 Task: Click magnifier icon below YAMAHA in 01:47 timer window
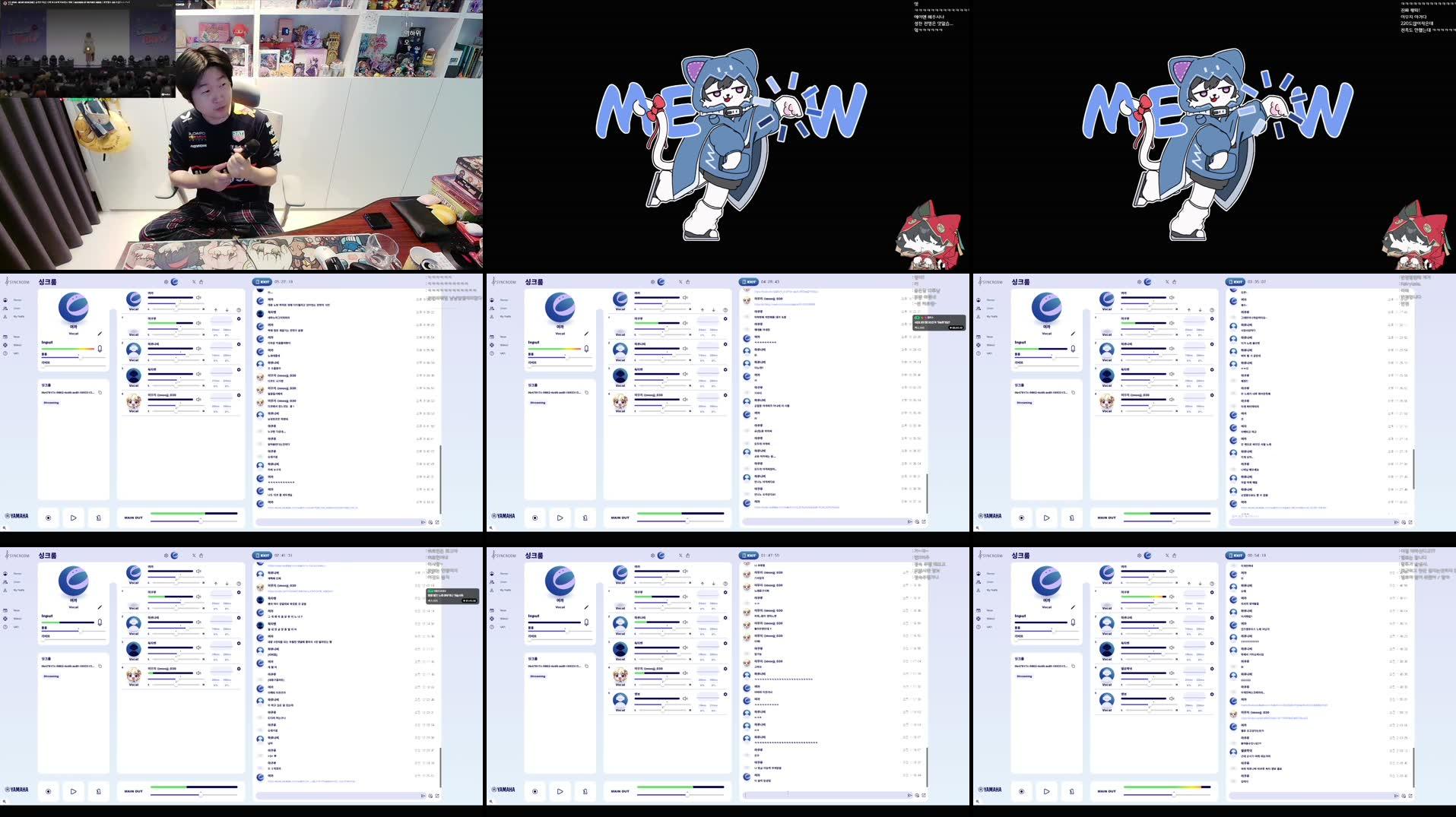coord(490,801)
